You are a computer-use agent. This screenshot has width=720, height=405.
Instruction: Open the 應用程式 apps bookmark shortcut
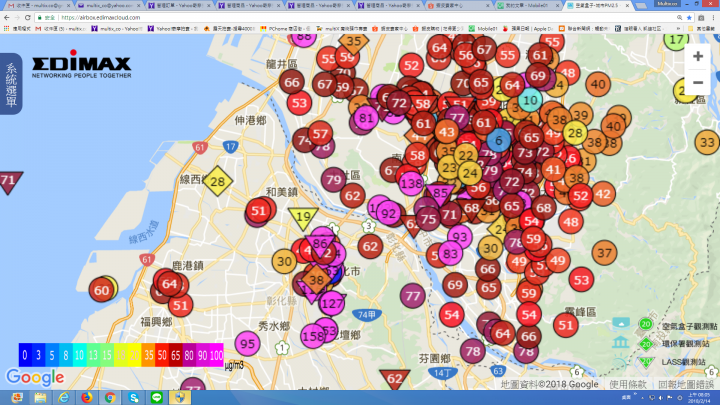point(17,28)
